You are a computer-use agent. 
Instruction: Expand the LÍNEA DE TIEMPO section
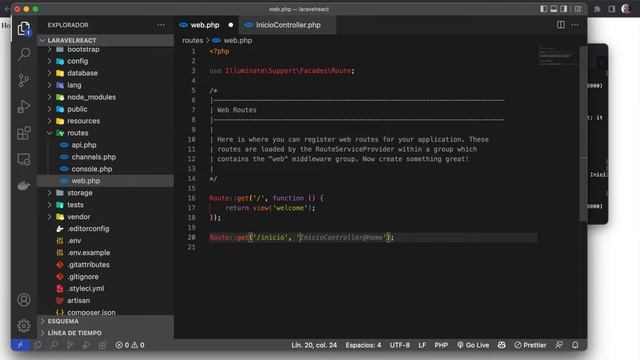click(105, 333)
